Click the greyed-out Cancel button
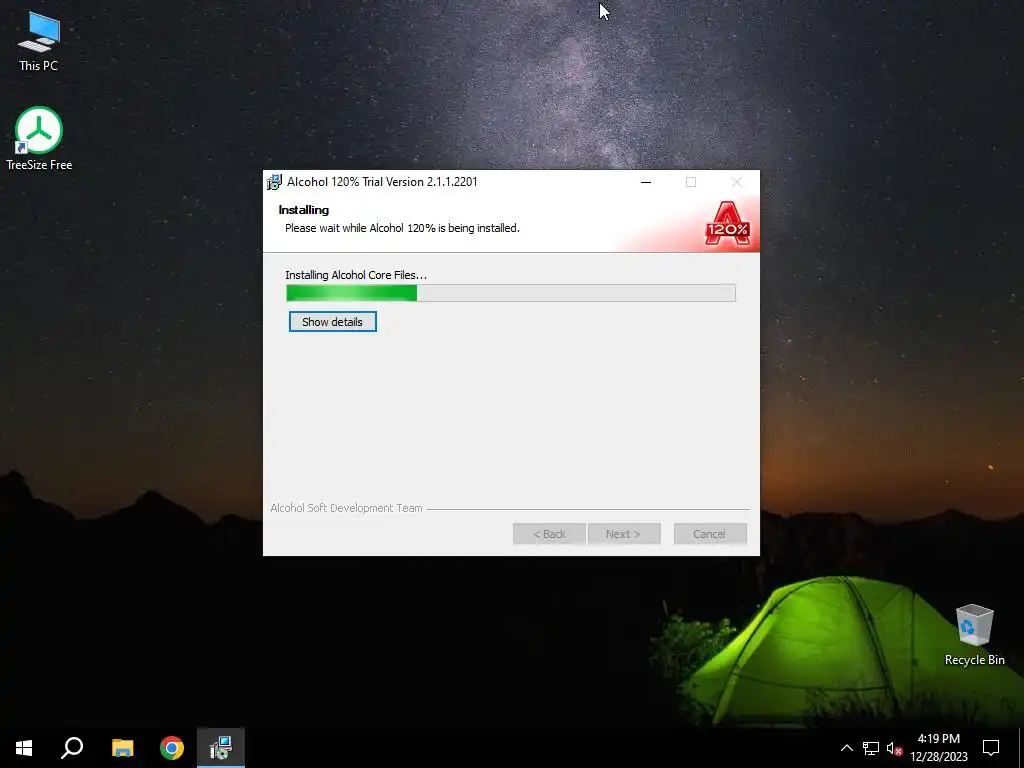The image size is (1024, 768). tap(710, 534)
